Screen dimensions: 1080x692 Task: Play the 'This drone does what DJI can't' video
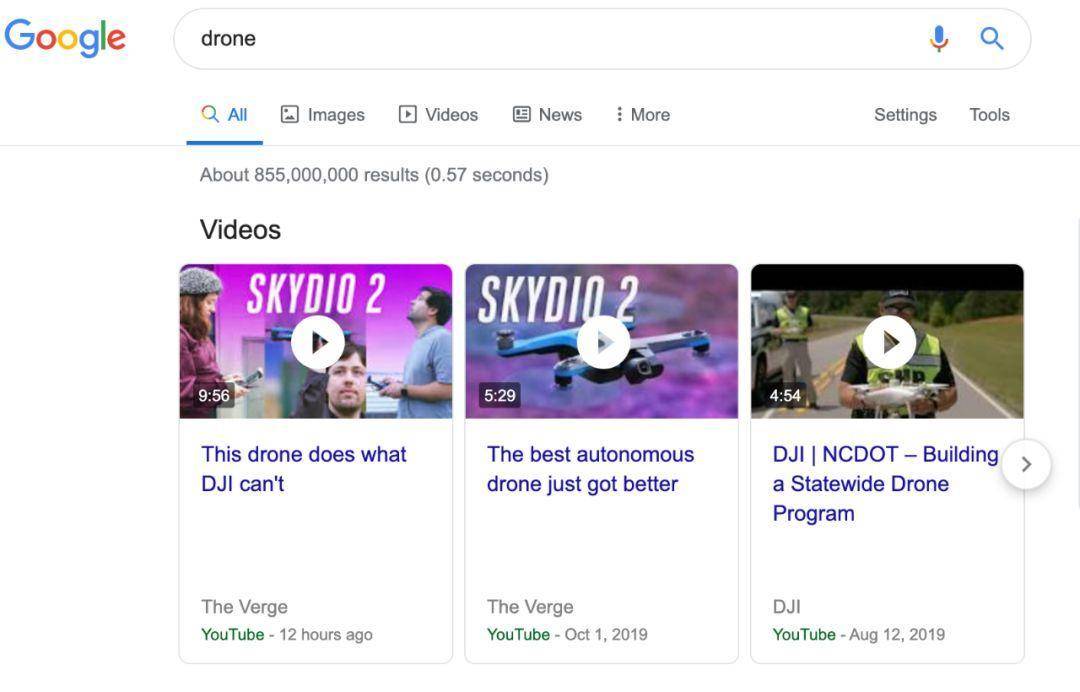coord(317,342)
